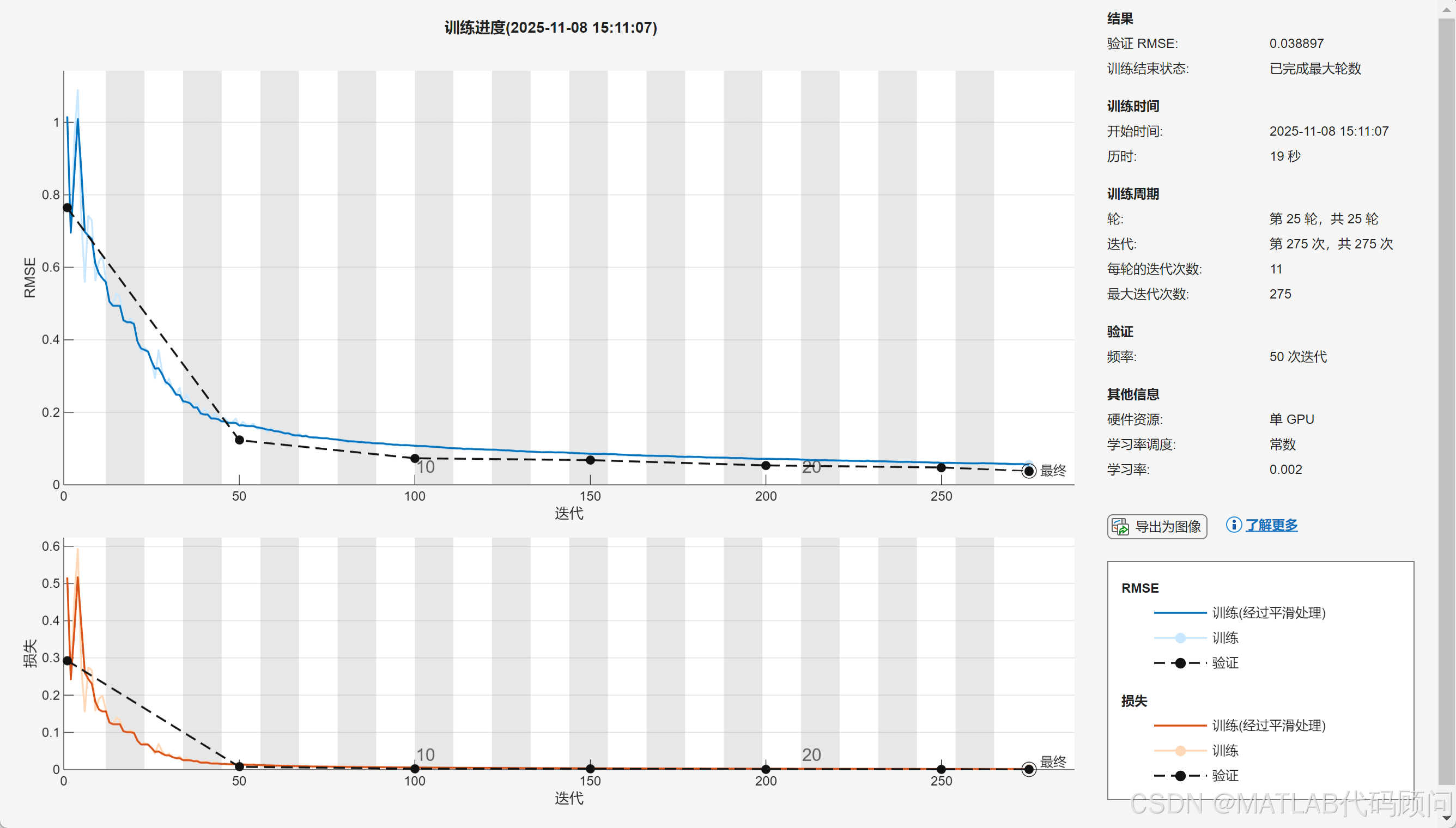Click the RMSE validation point at iteration 250
The image size is (1456, 828).
[941, 468]
